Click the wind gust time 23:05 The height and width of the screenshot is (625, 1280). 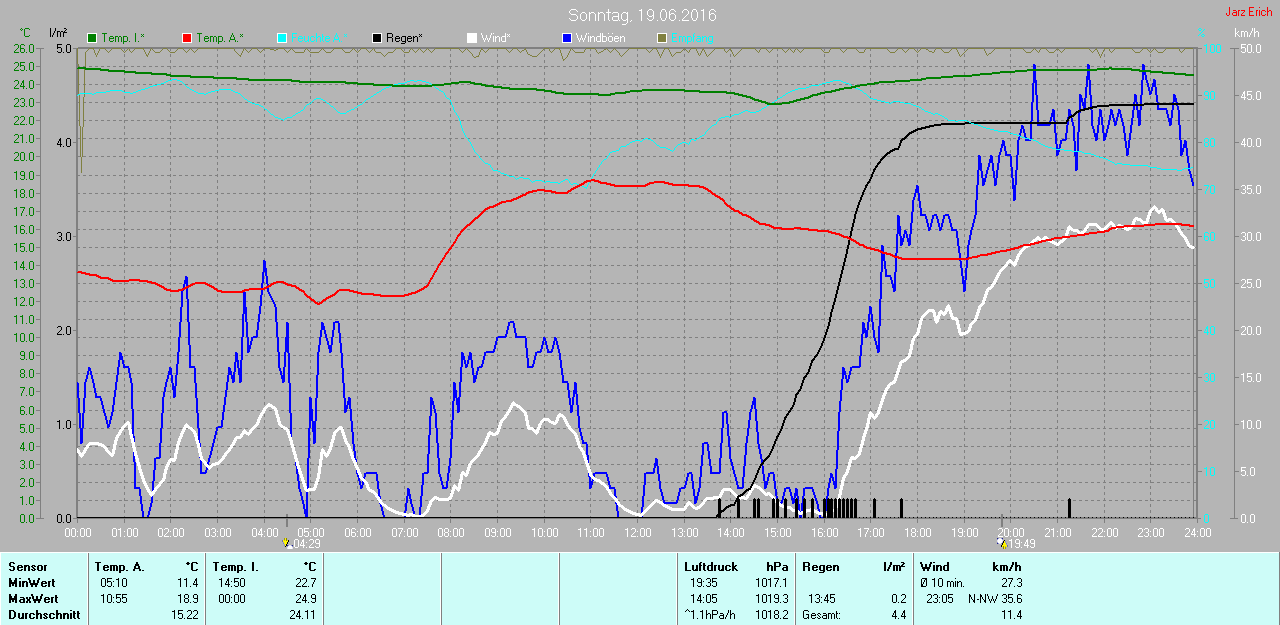(x=940, y=599)
